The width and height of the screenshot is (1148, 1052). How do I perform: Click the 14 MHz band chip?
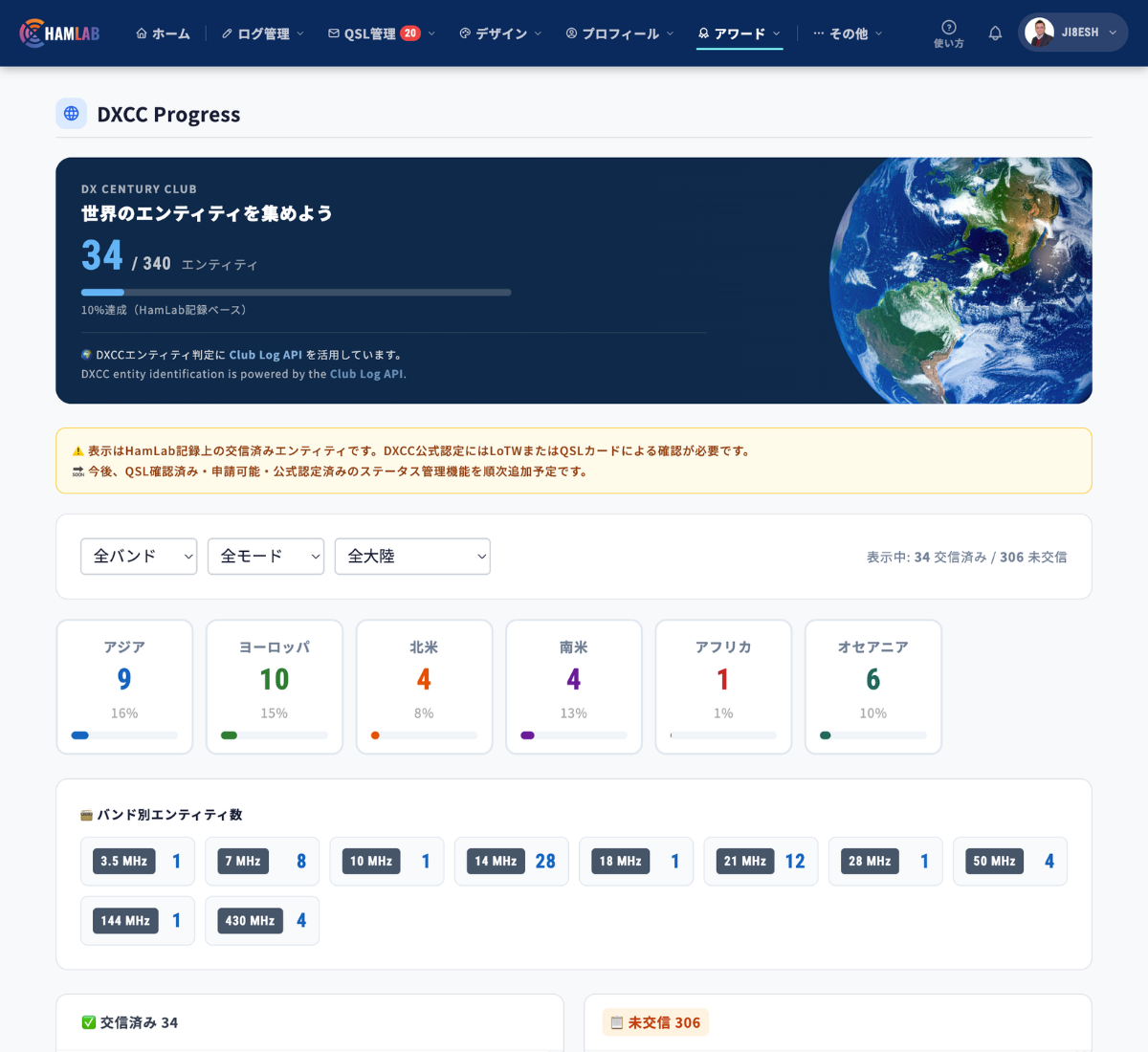[x=512, y=862]
